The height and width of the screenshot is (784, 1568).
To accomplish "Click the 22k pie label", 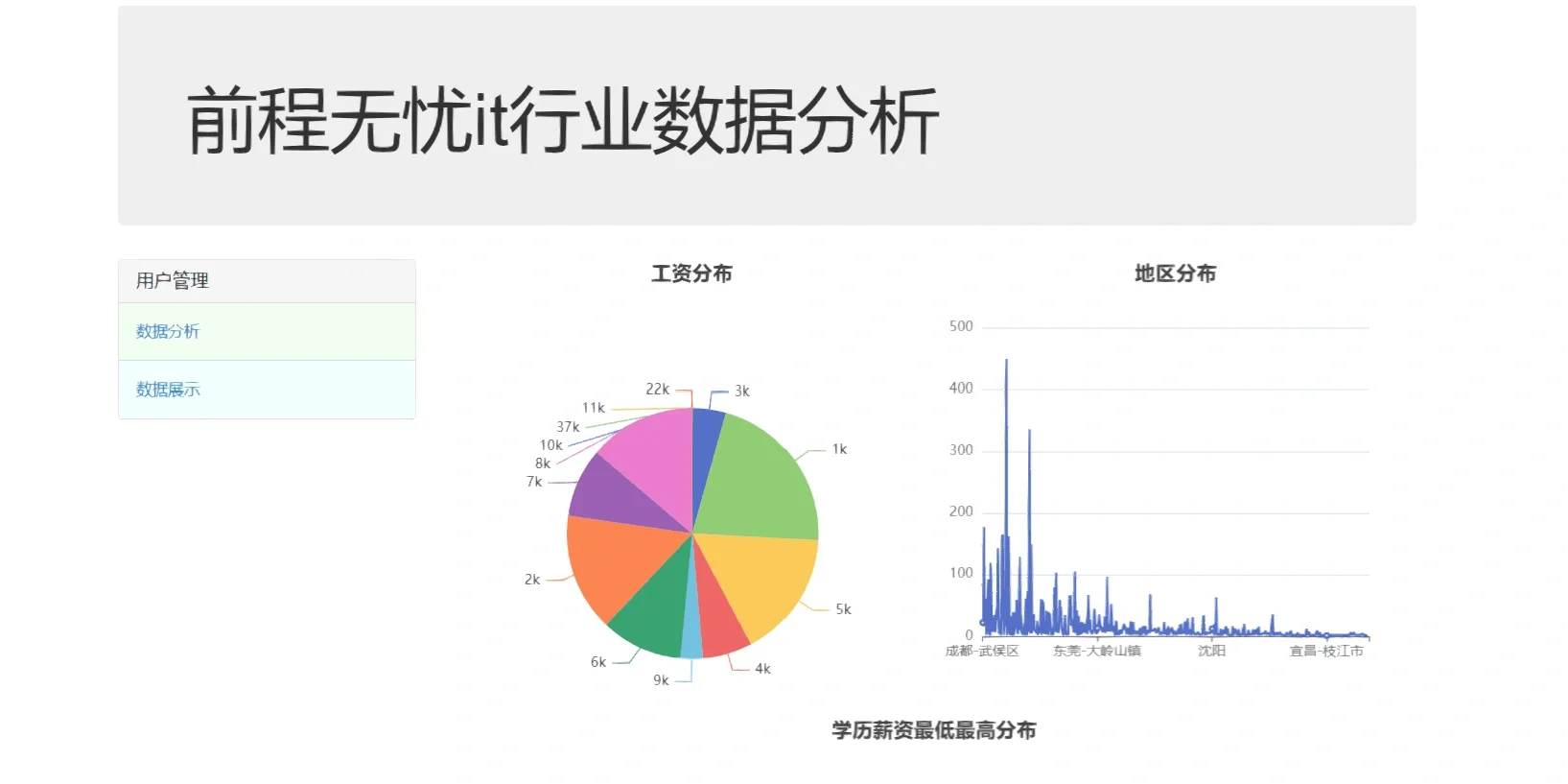I will pos(658,389).
